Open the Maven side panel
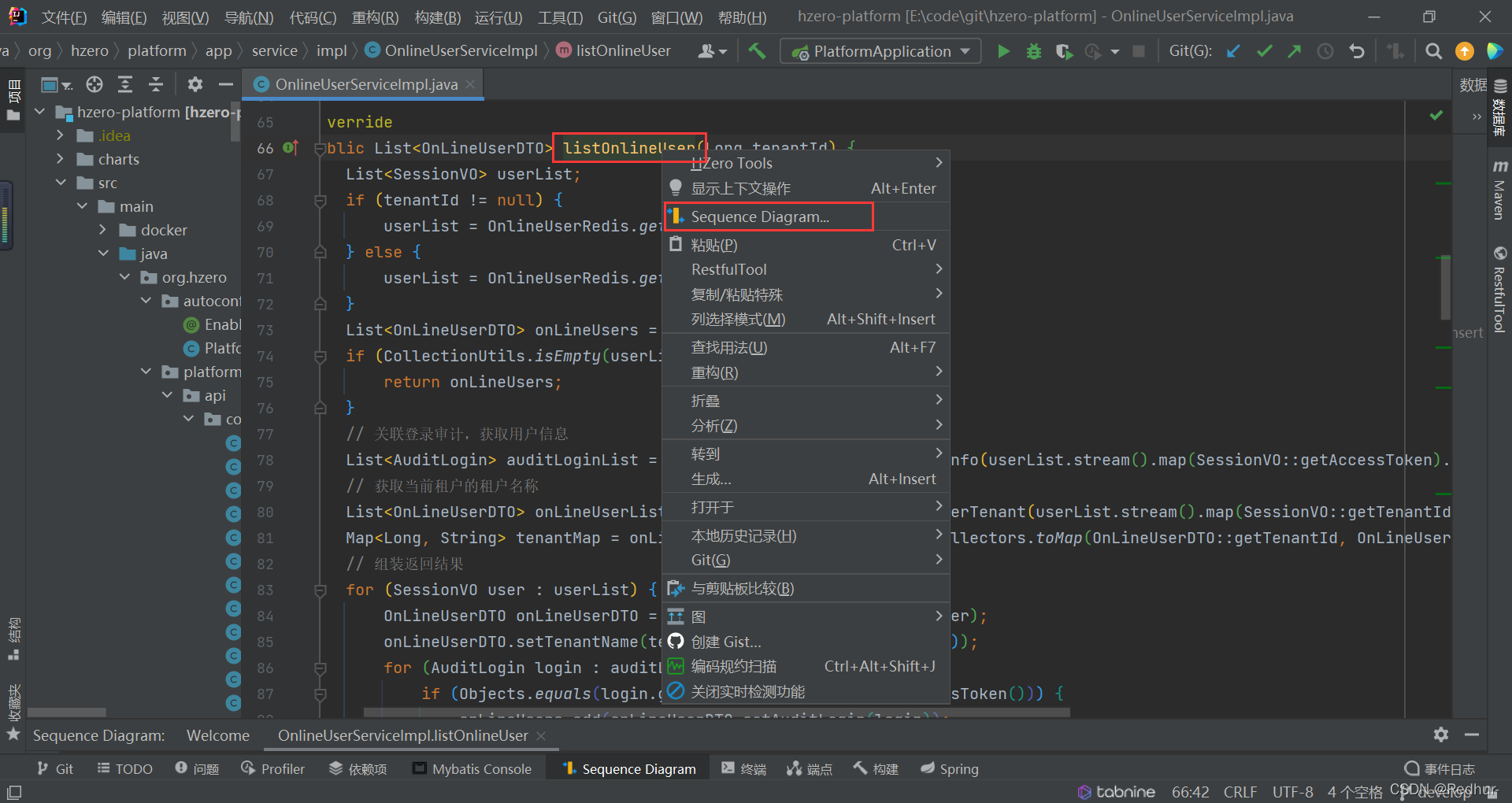1512x803 pixels. click(1499, 190)
